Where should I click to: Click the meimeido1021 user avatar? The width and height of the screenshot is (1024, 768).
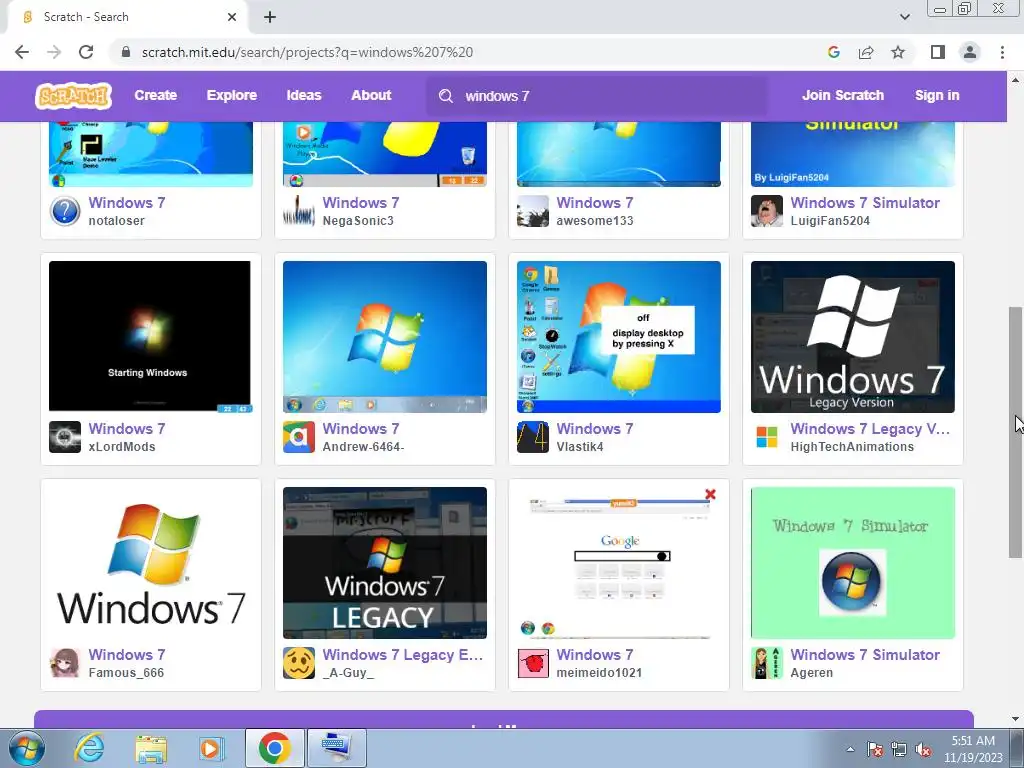[533, 663]
